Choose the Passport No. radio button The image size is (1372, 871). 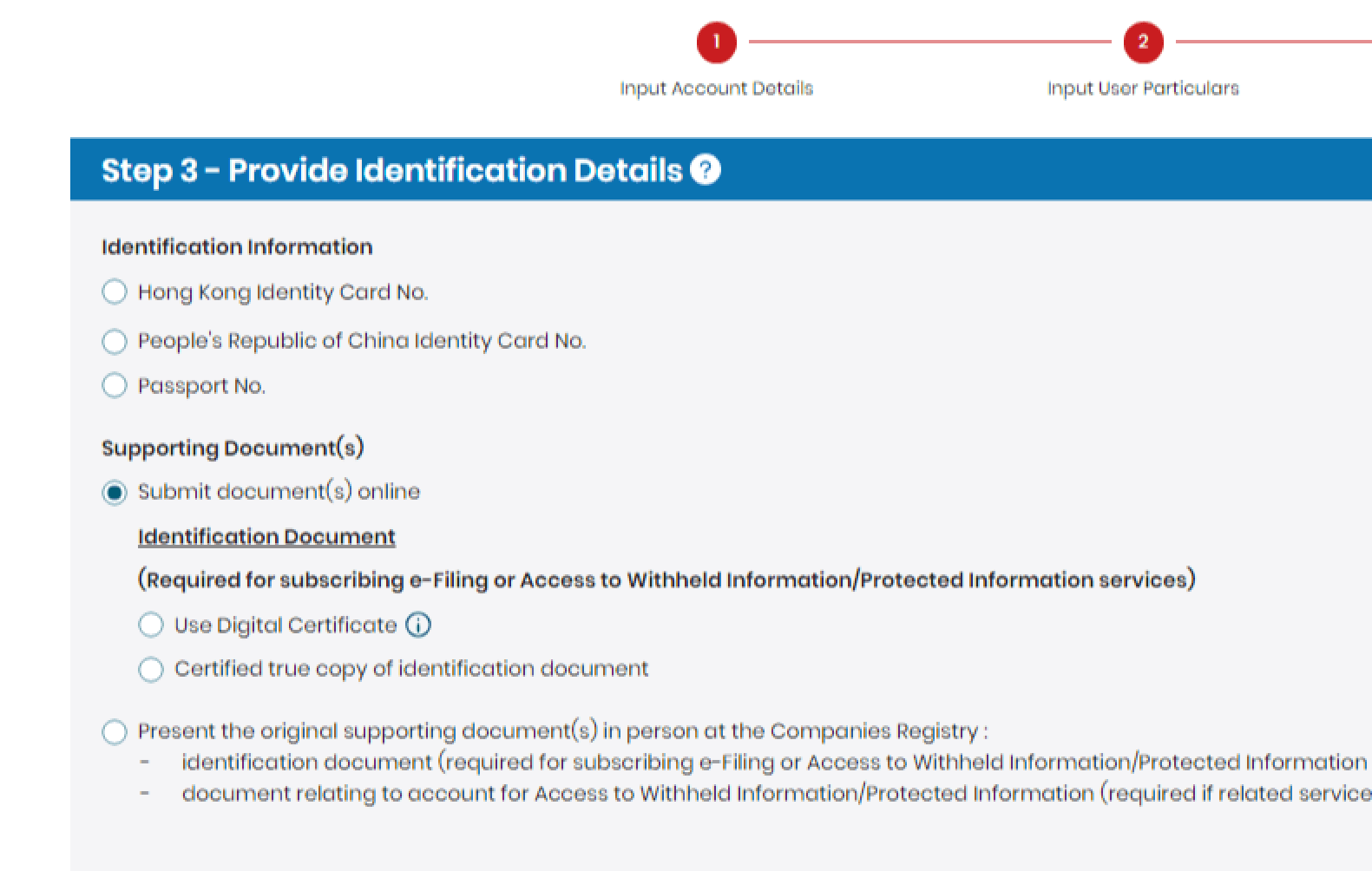(x=115, y=385)
